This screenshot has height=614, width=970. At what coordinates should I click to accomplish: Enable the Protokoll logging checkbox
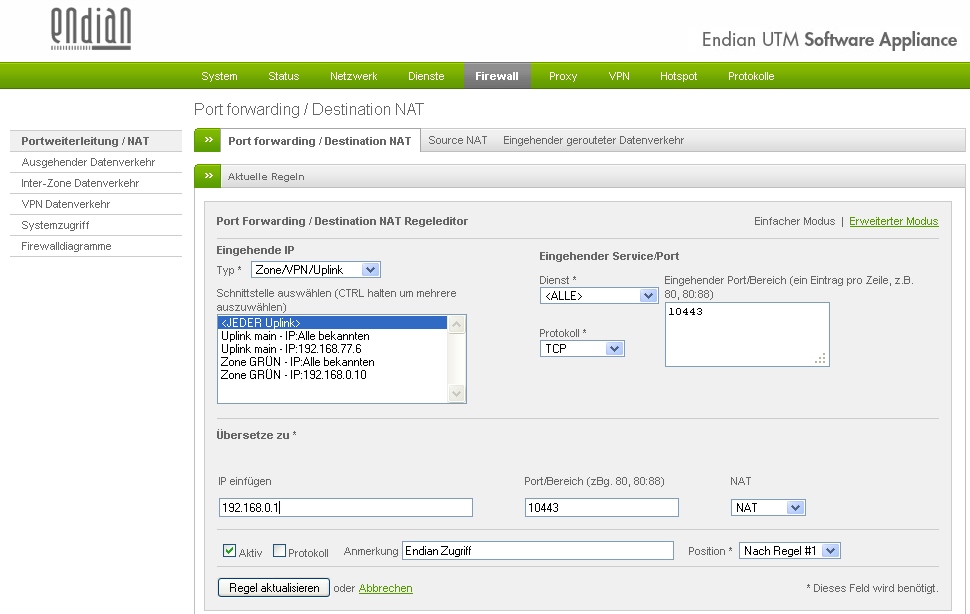[280, 551]
